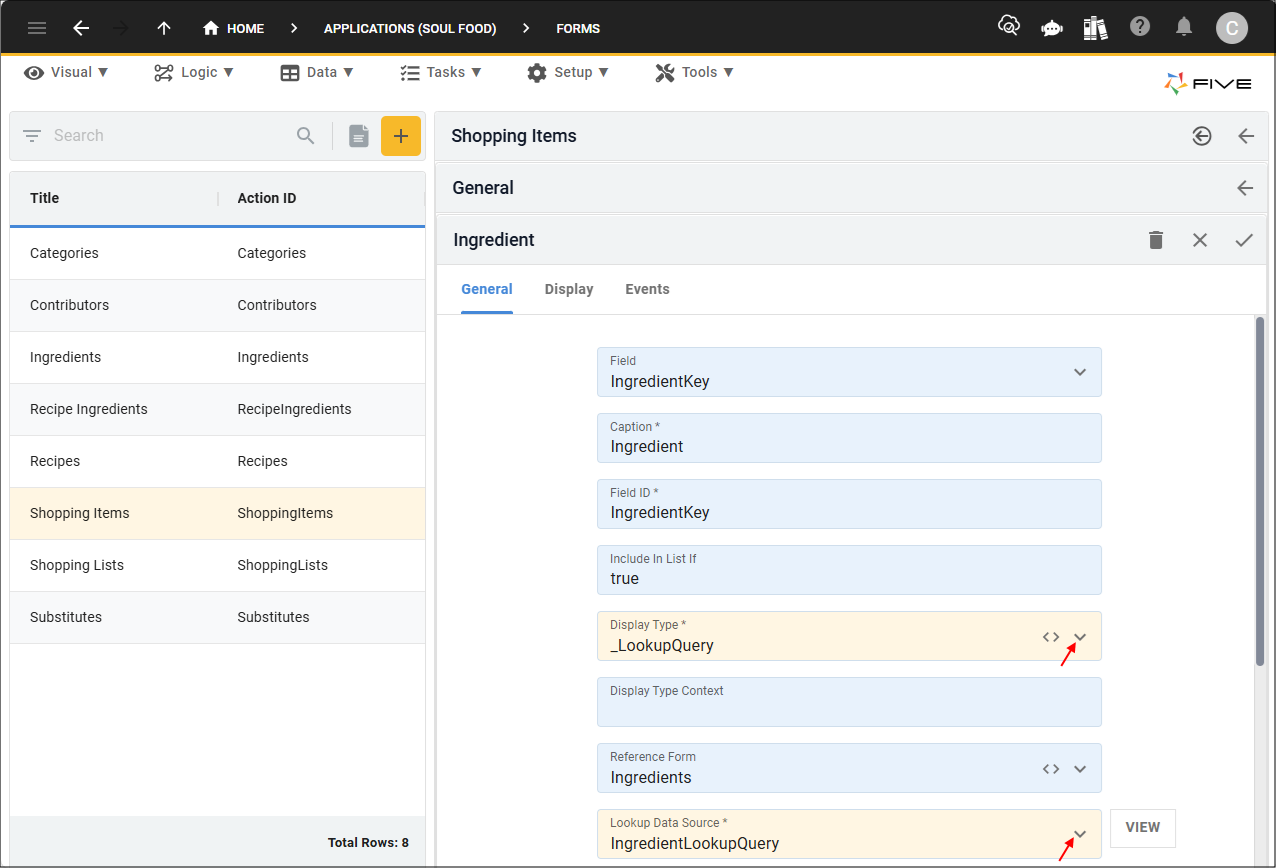The height and width of the screenshot is (868, 1276).
Task: Edit the Field ID input
Action: click(x=849, y=504)
